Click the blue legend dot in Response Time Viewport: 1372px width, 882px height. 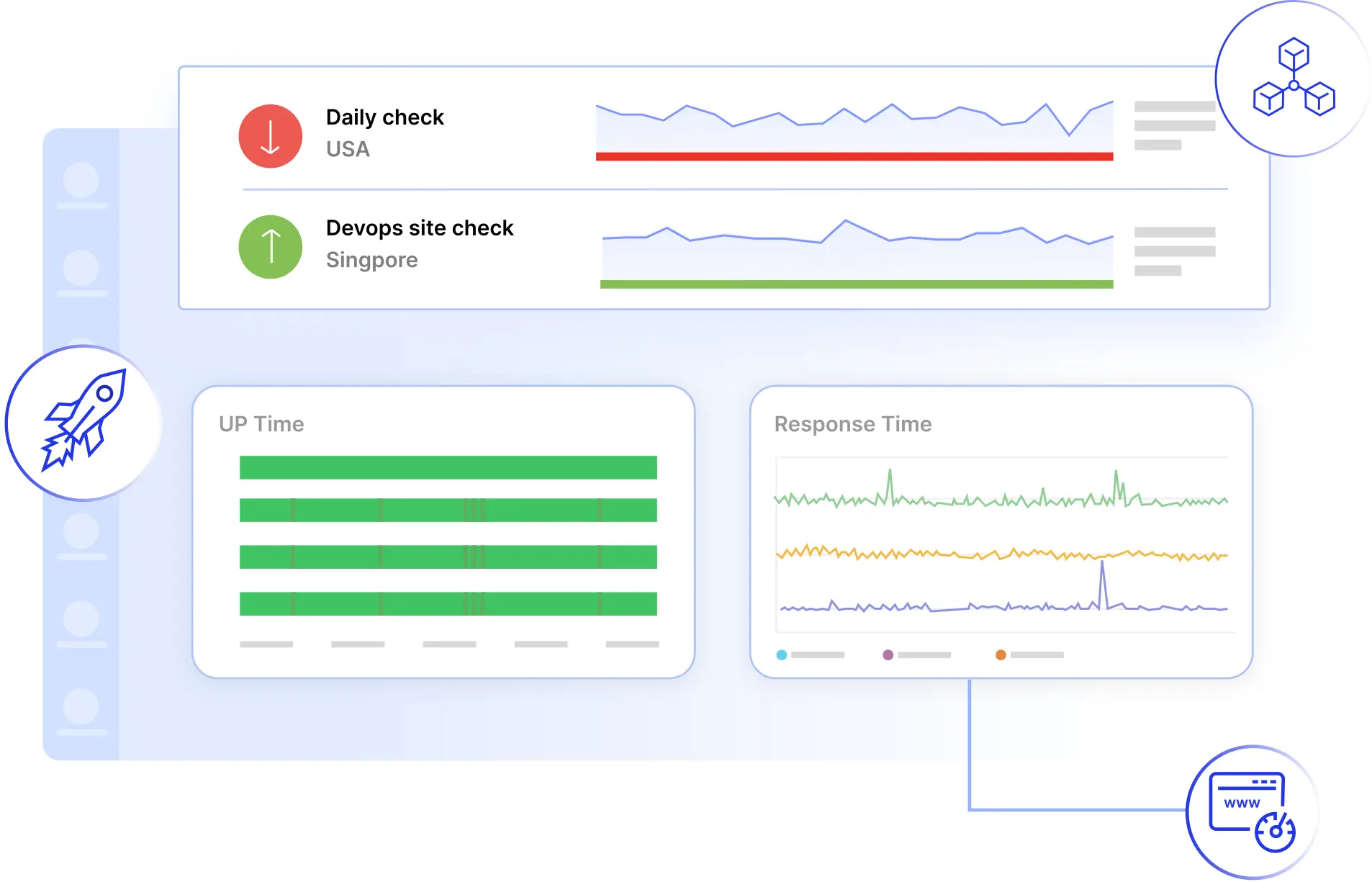point(781,654)
